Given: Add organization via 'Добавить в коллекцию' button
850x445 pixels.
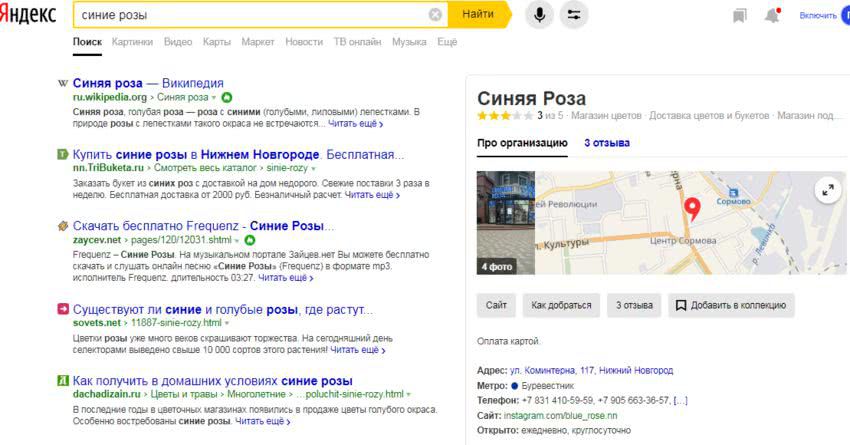Looking at the screenshot, I should pos(731,305).
